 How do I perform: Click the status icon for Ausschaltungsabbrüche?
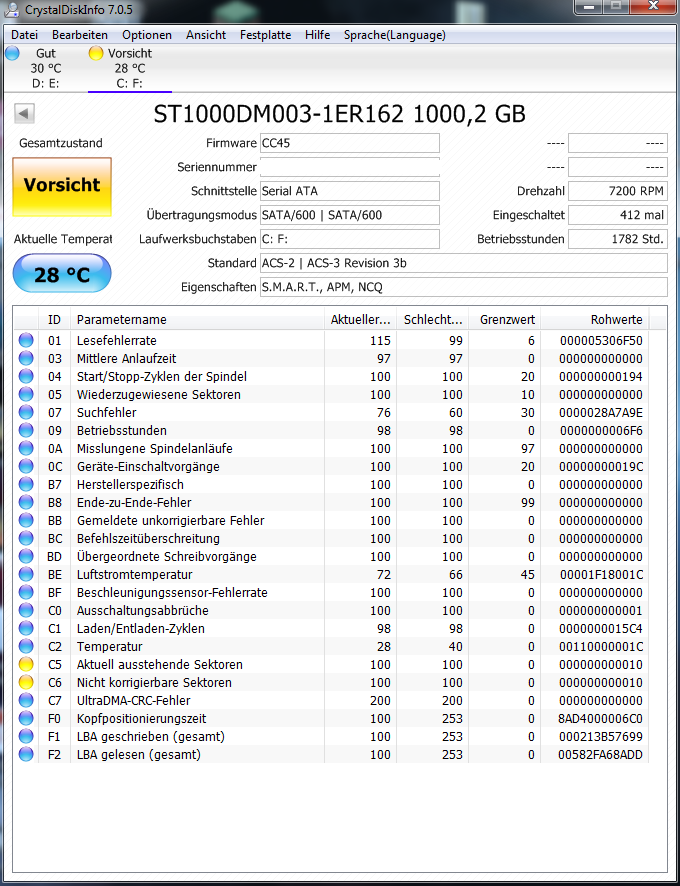[x=26, y=611]
